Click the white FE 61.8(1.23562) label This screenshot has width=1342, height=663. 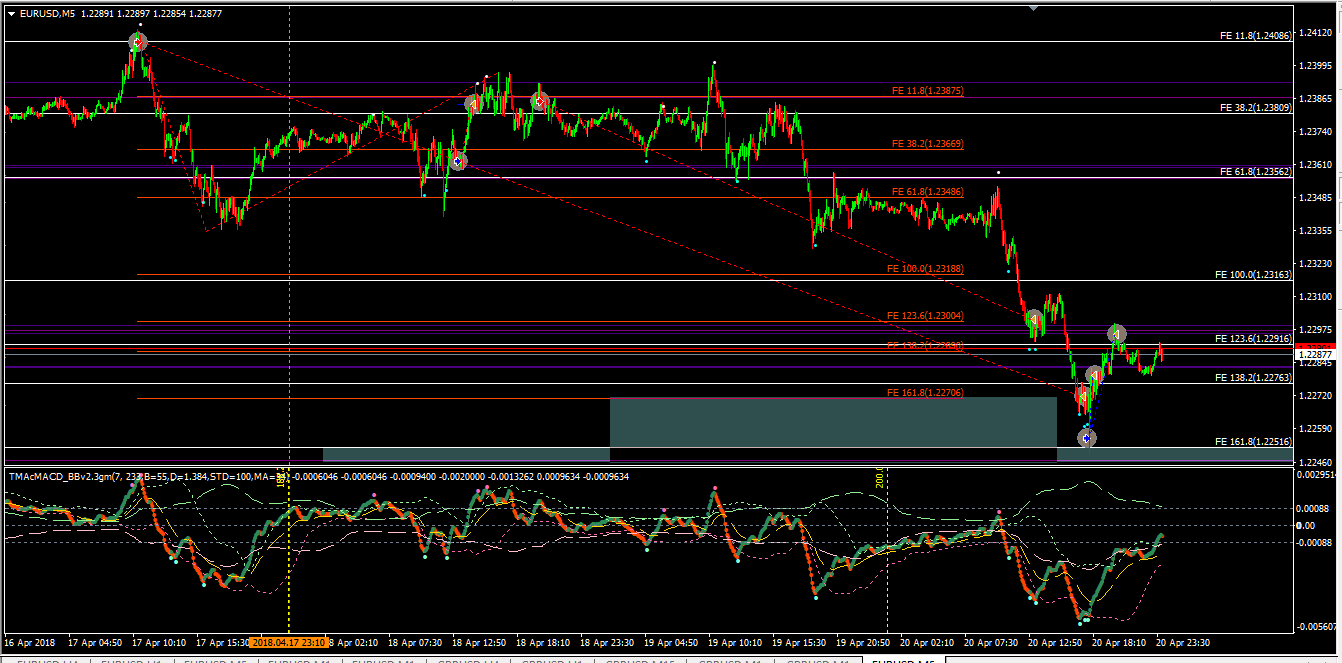coord(1256,172)
